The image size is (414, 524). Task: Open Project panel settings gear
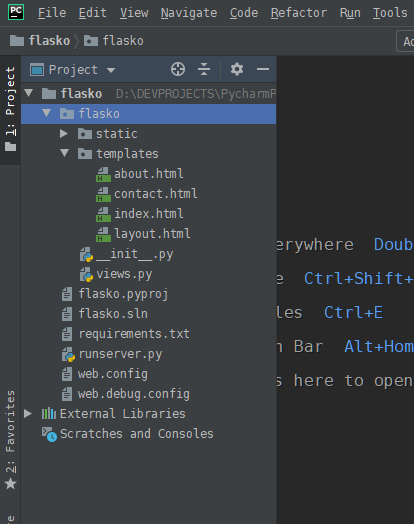click(237, 70)
